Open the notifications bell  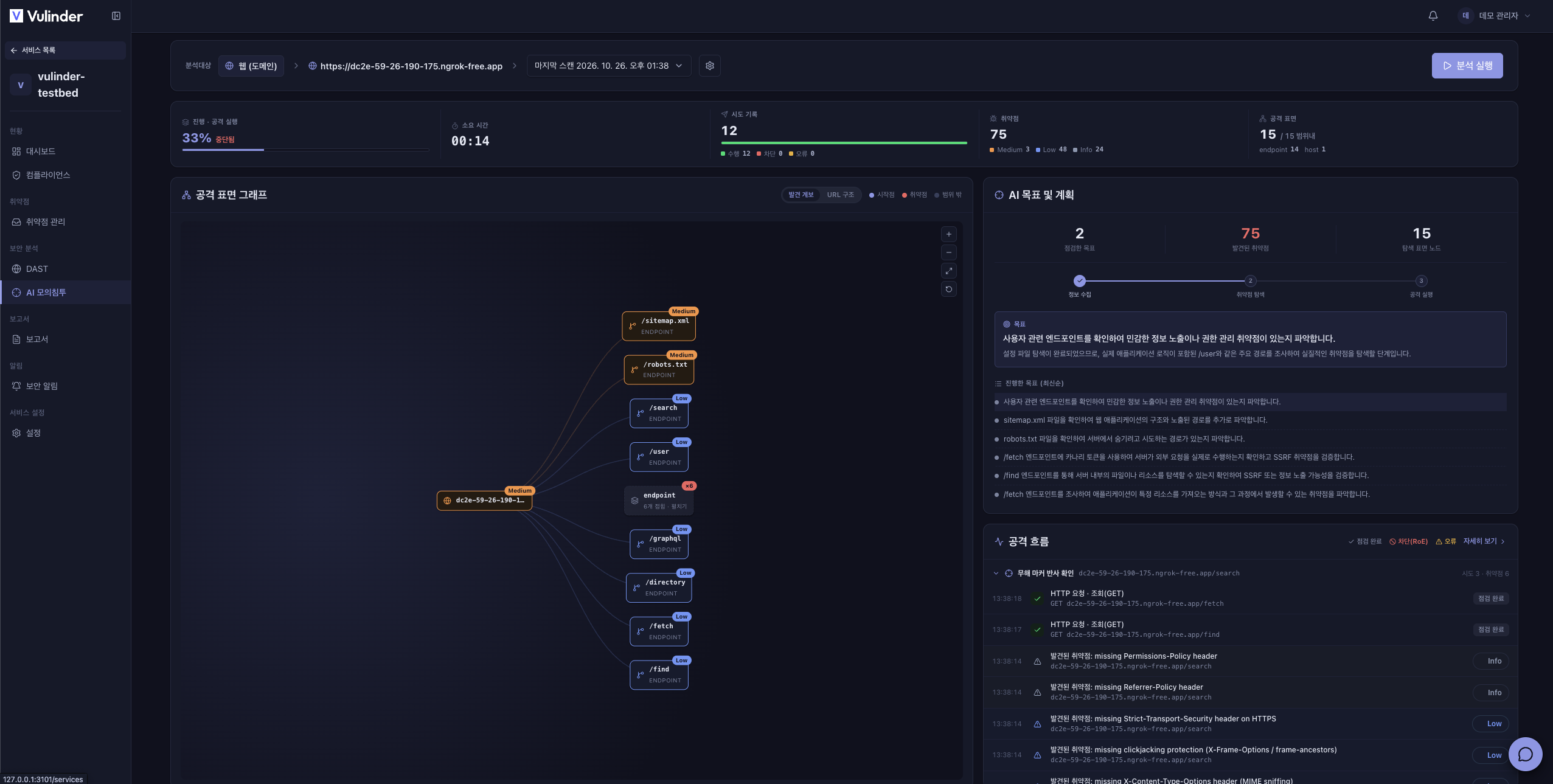click(x=1433, y=16)
